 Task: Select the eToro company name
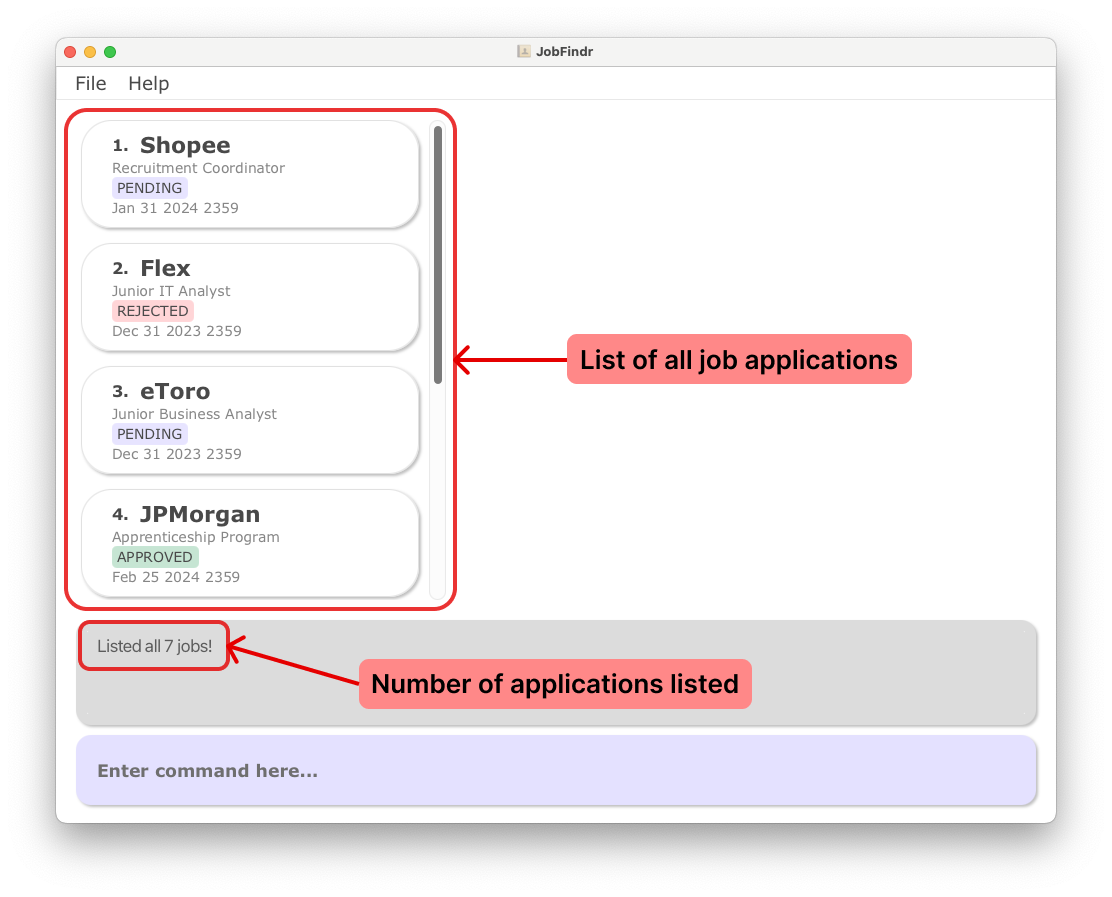(175, 391)
